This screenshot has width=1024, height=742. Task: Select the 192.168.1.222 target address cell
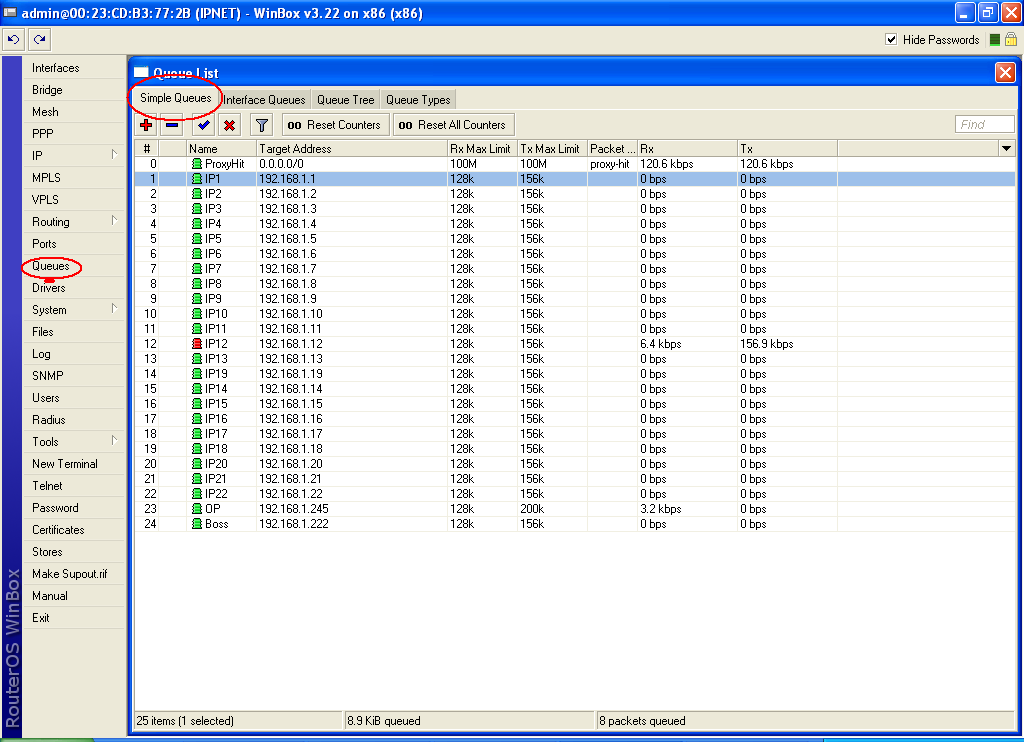tap(351, 524)
